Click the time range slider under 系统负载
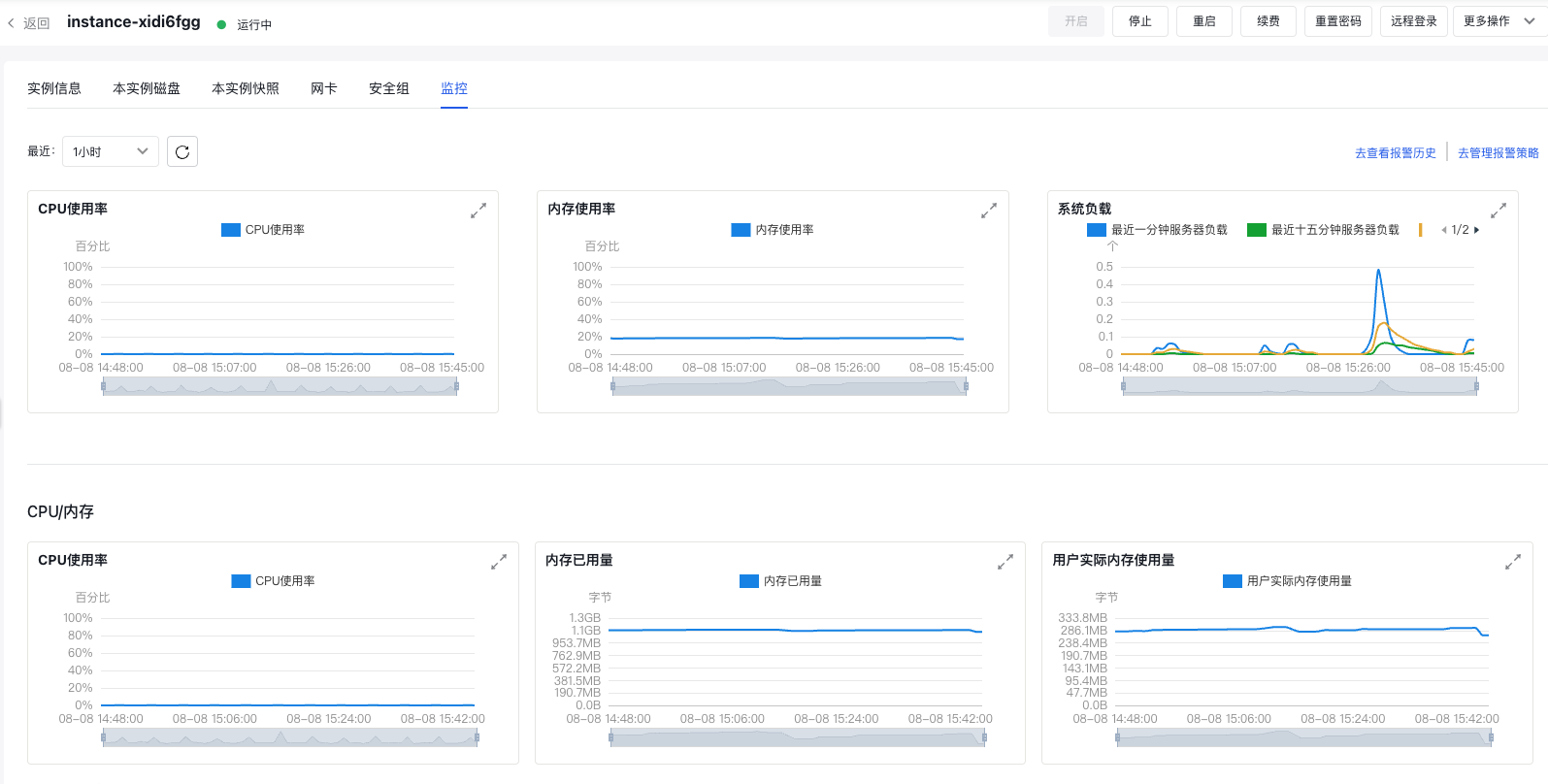This screenshot has width=1548, height=784. [x=1300, y=386]
